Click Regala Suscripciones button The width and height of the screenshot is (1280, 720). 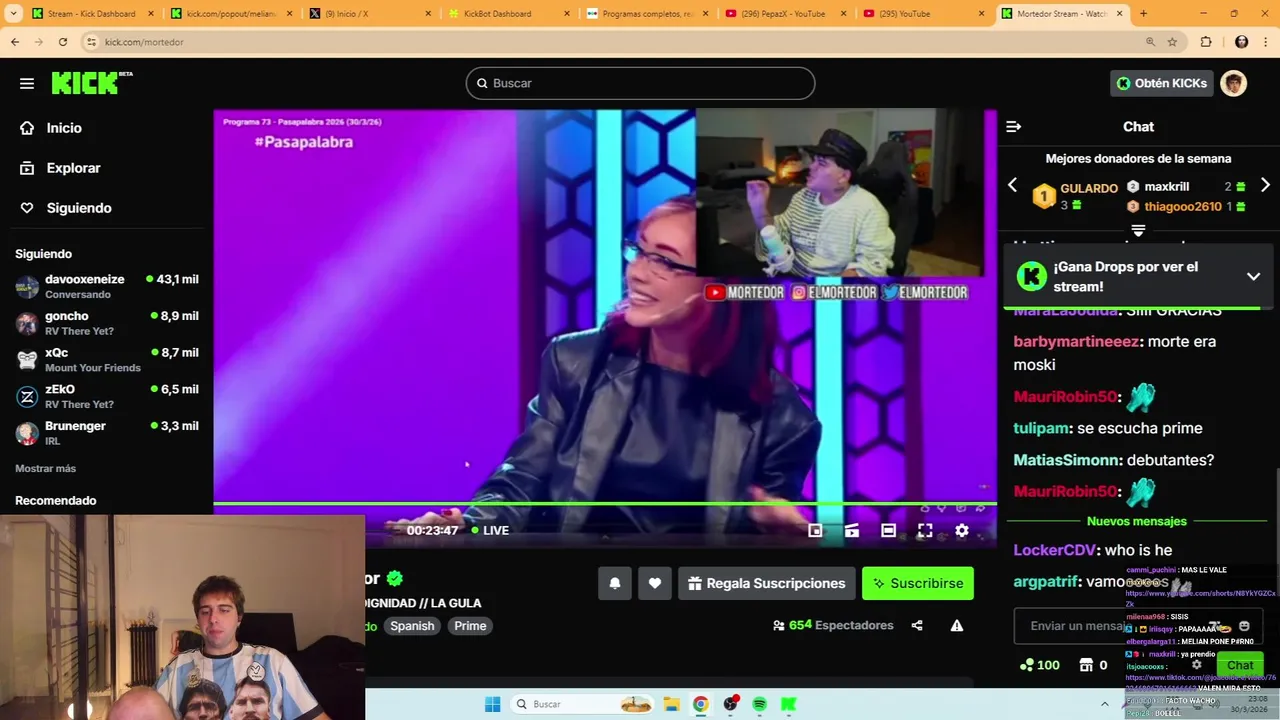pos(766,583)
